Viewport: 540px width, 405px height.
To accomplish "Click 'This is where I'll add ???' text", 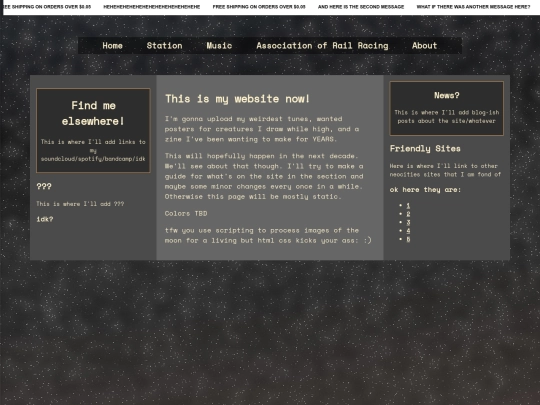I will pyautogui.click(x=80, y=204).
